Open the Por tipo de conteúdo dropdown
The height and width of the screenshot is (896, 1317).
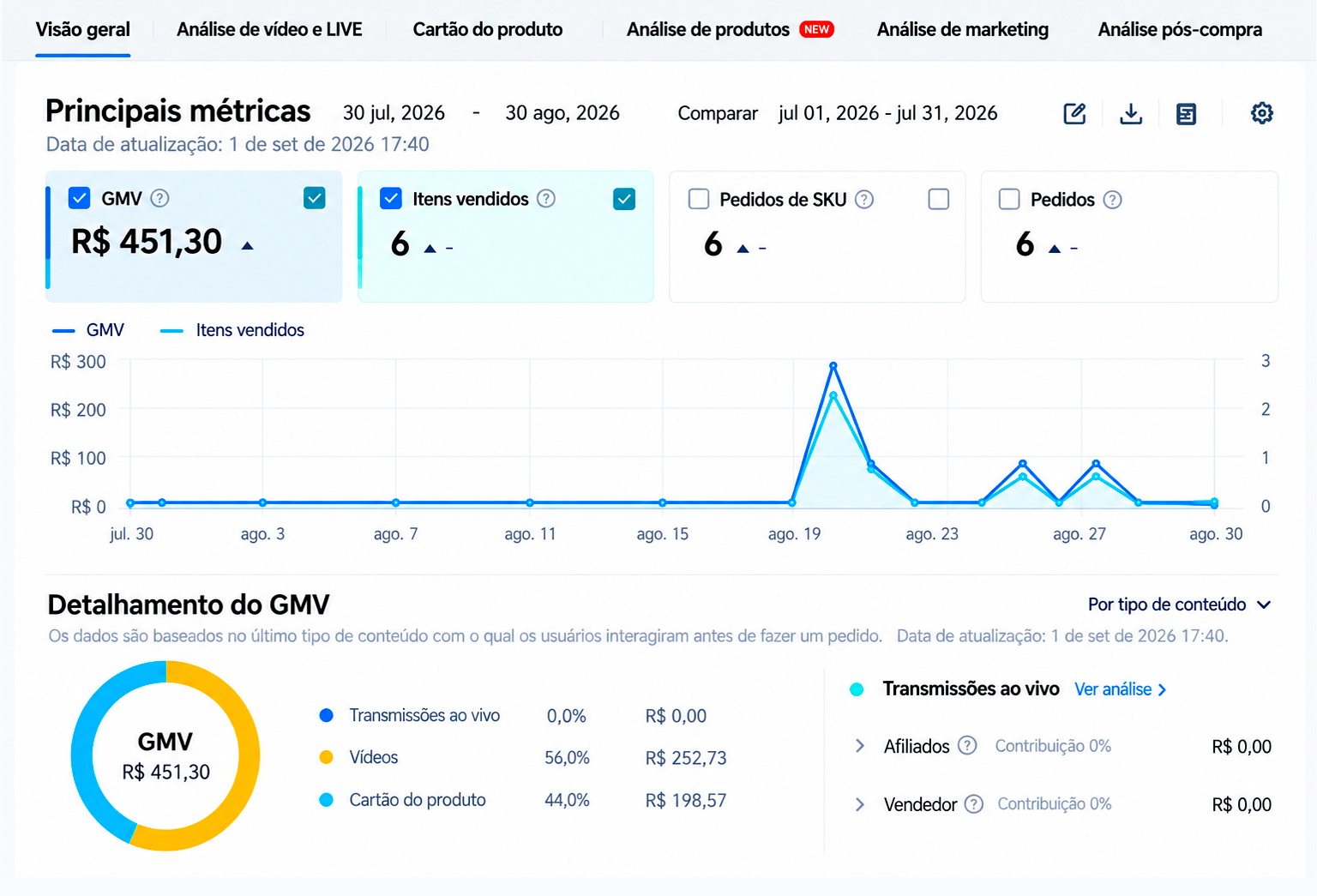[x=1179, y=604]
